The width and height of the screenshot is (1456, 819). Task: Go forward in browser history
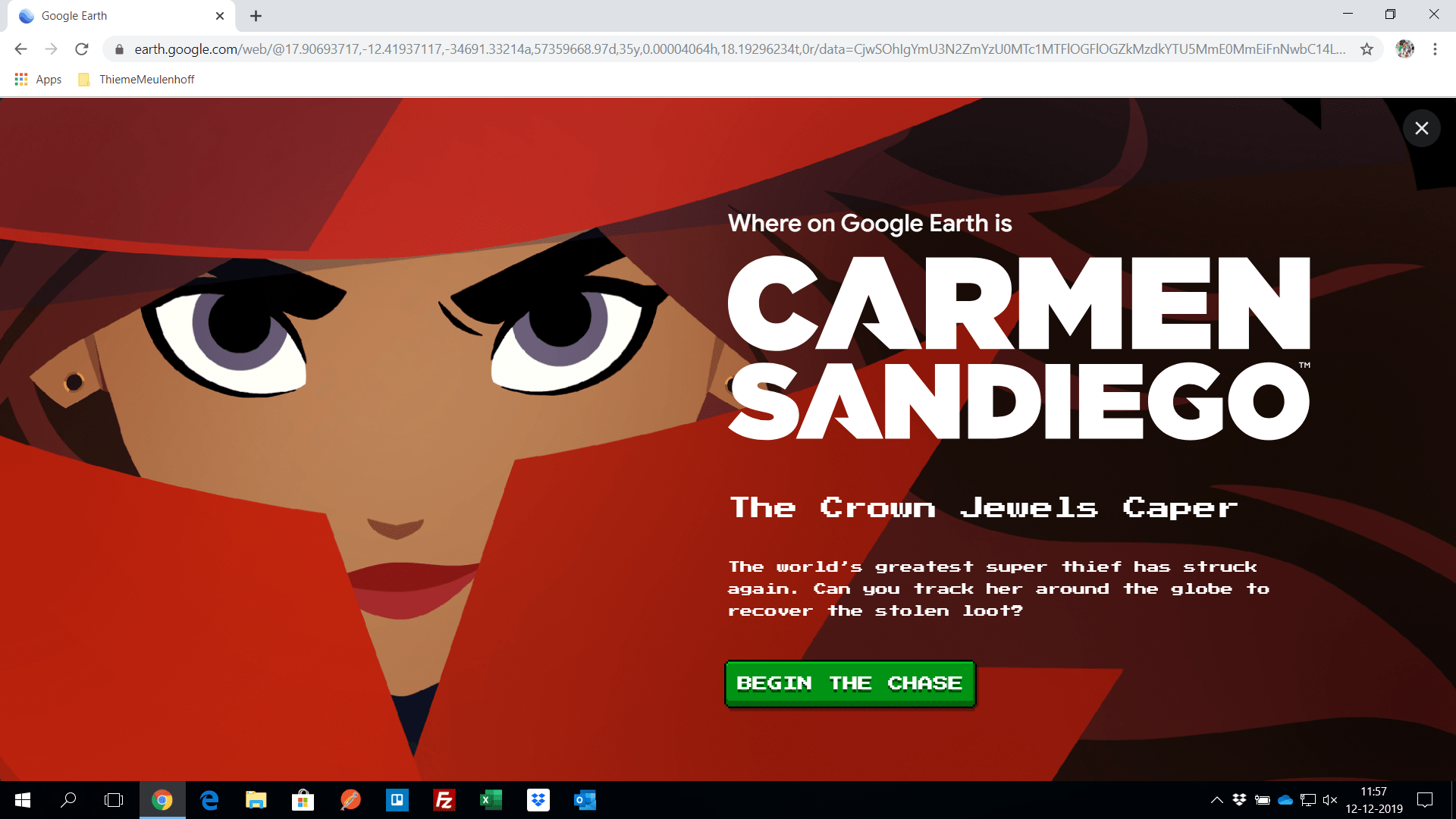pyautogui.click(x=52, y=49)
